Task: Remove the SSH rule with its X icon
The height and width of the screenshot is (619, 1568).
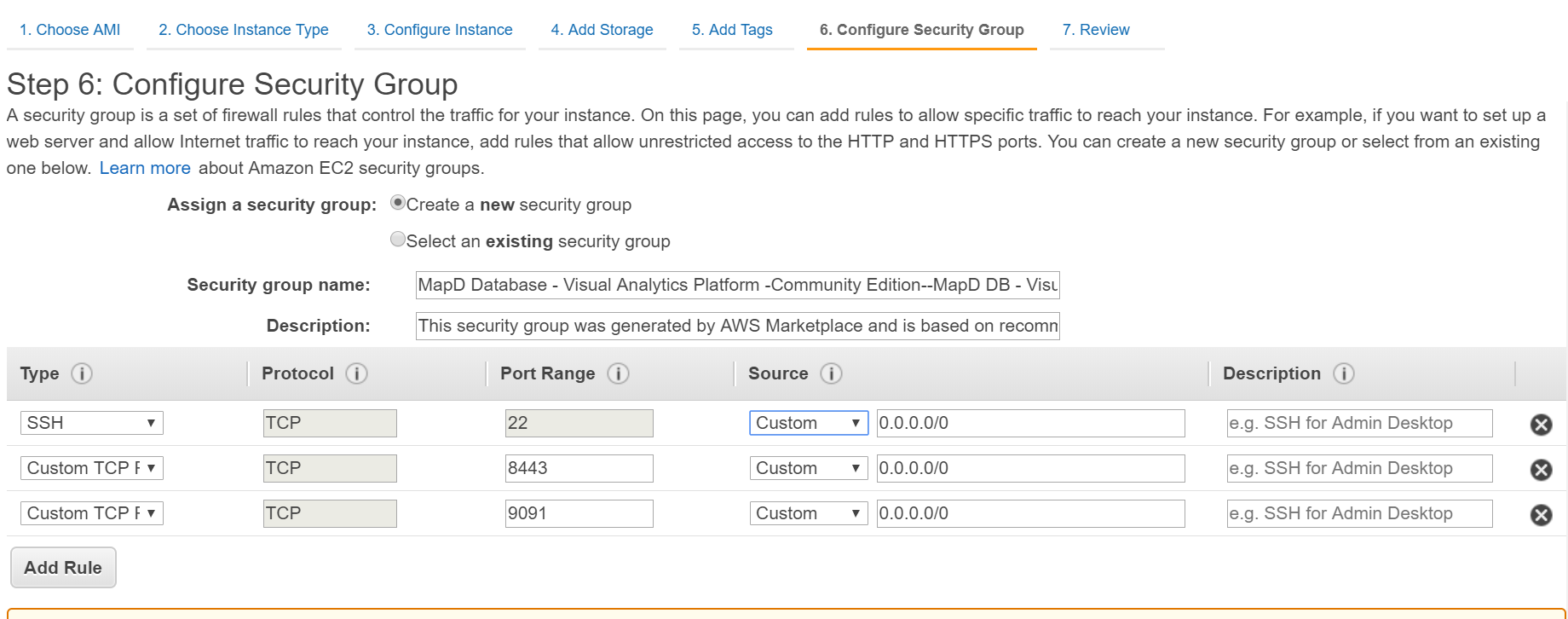Action: [1541, 425]
